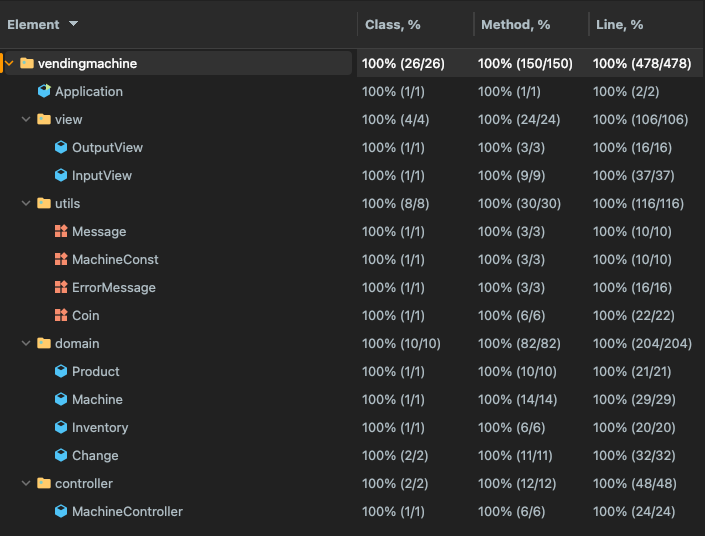The width and height of the screenshot is (705, 536).
Task: Collapse the view package node
Action: click(27, 119)
